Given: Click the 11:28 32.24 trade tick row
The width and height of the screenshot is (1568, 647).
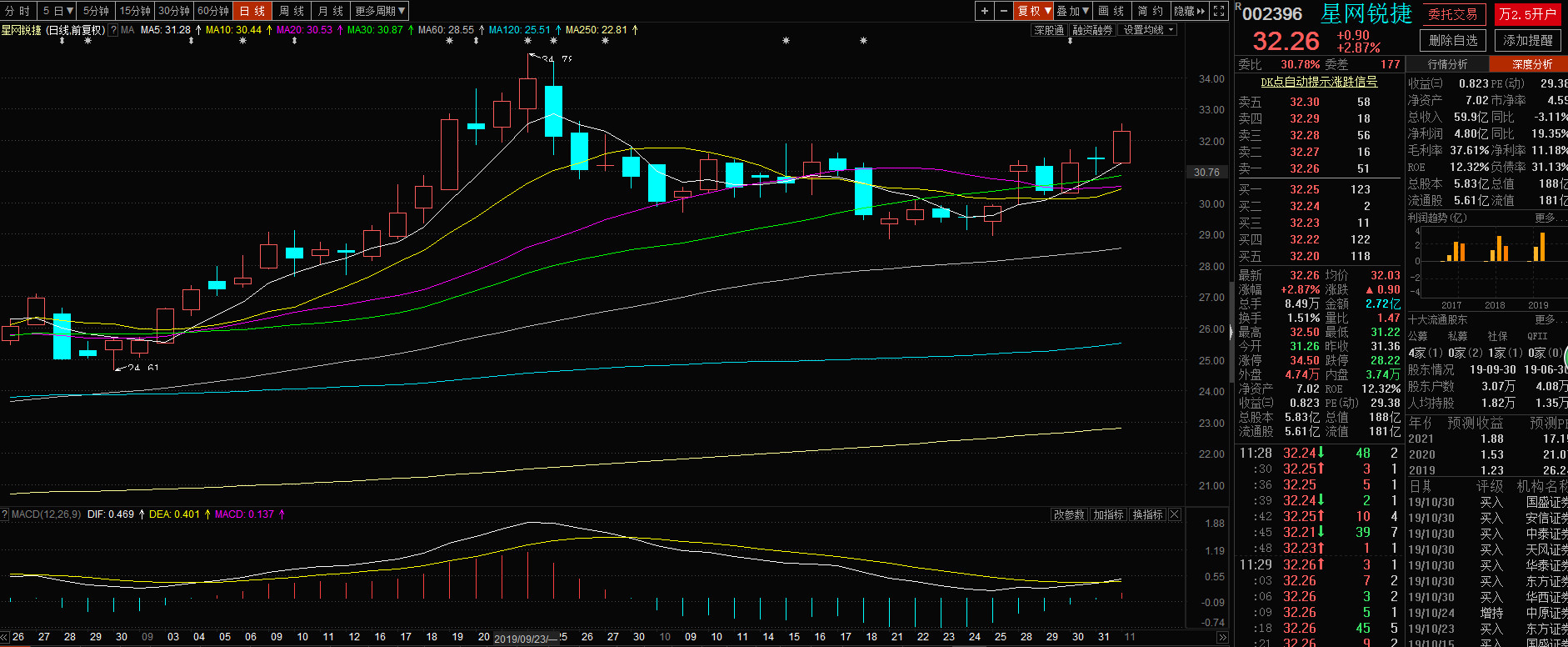Looking at the screenshot, I should [x=1319, y=453].
